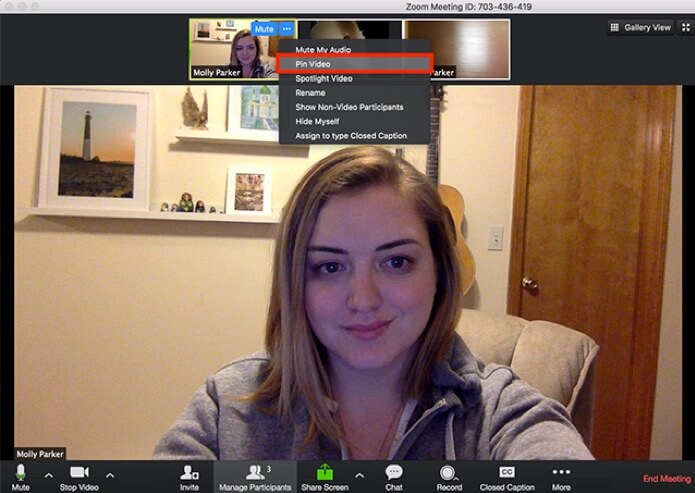Select Hide Myself from the context menu
The image size is (695, 493).
(x=319, y=121)
